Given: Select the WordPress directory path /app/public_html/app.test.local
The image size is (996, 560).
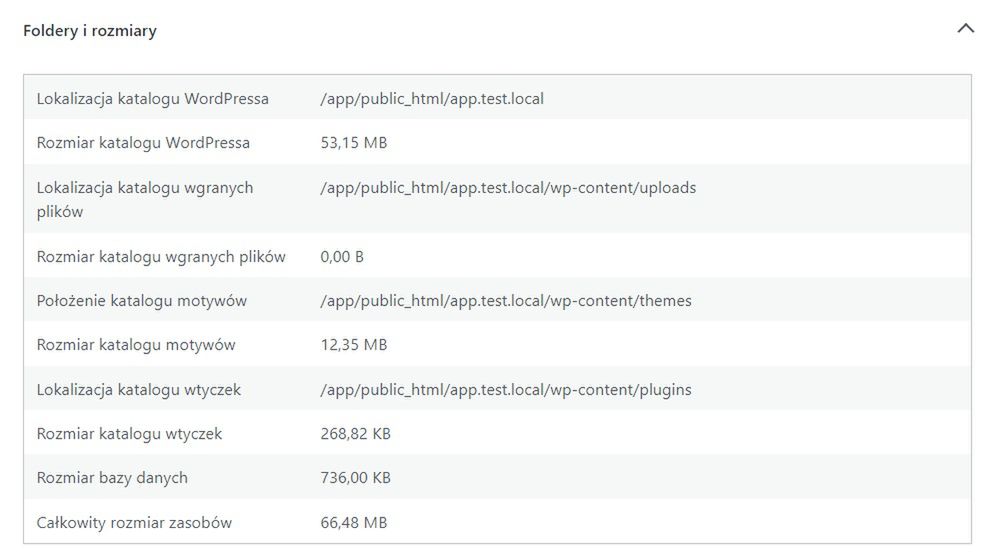Looking at the screenshot, I should point(432,99).
